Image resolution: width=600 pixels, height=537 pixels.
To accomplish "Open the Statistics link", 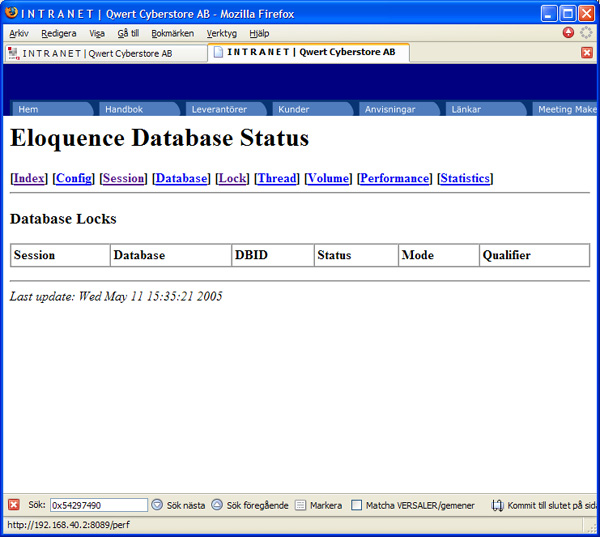I will coord(465,178).
